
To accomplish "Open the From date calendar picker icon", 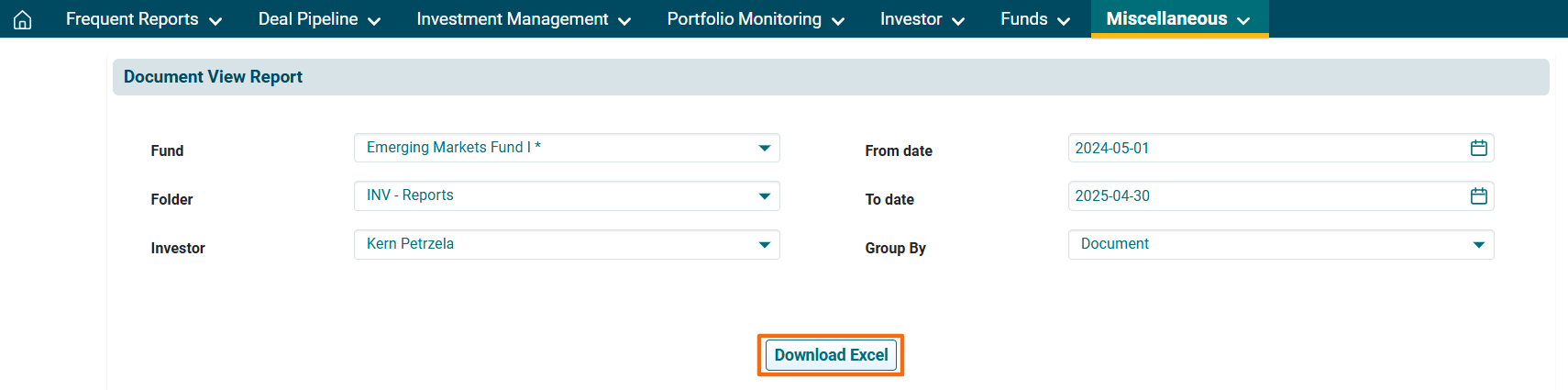I will pos(1478,148).
